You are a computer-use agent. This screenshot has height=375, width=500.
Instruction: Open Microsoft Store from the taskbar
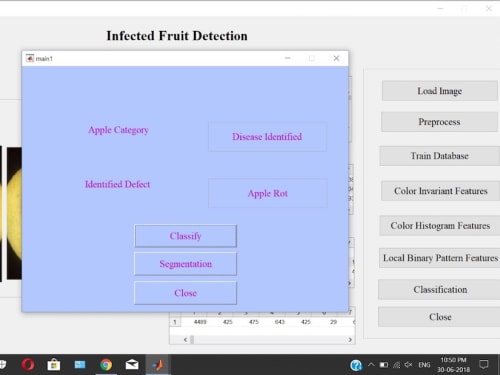(x=54, y=365)
